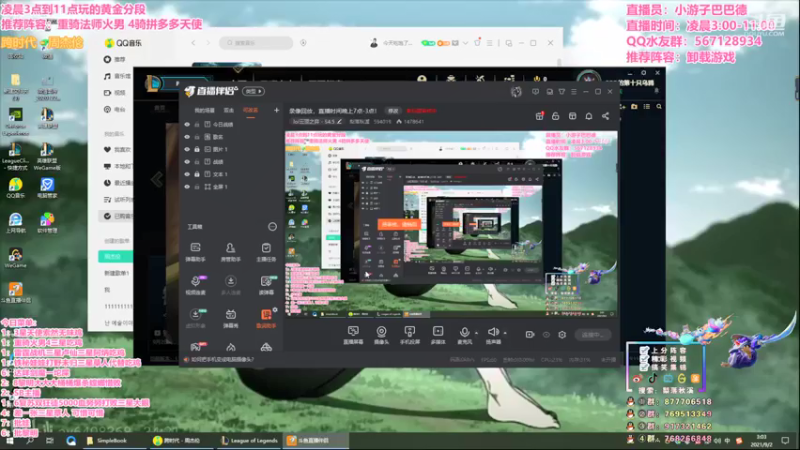Add a screen capture source (直播屏幕)
Image resolution: width=800 pixels, height=450 pixels.
coord(353,335)
